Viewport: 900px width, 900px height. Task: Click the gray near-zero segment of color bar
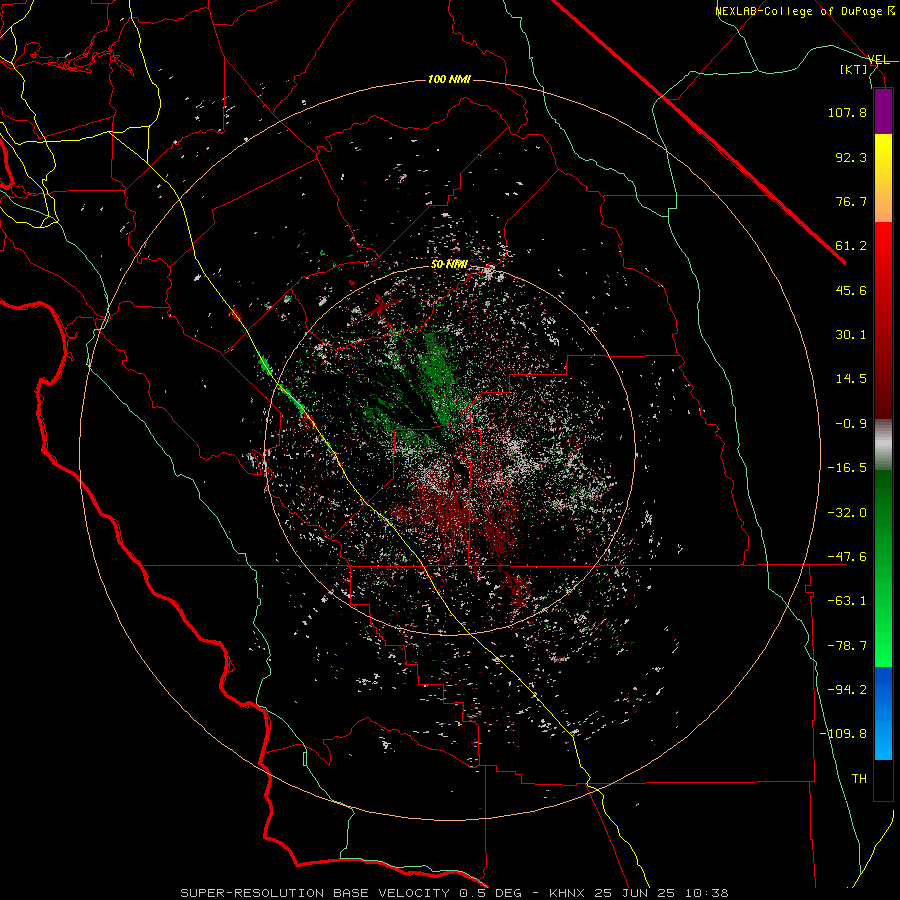coord(883,445)
